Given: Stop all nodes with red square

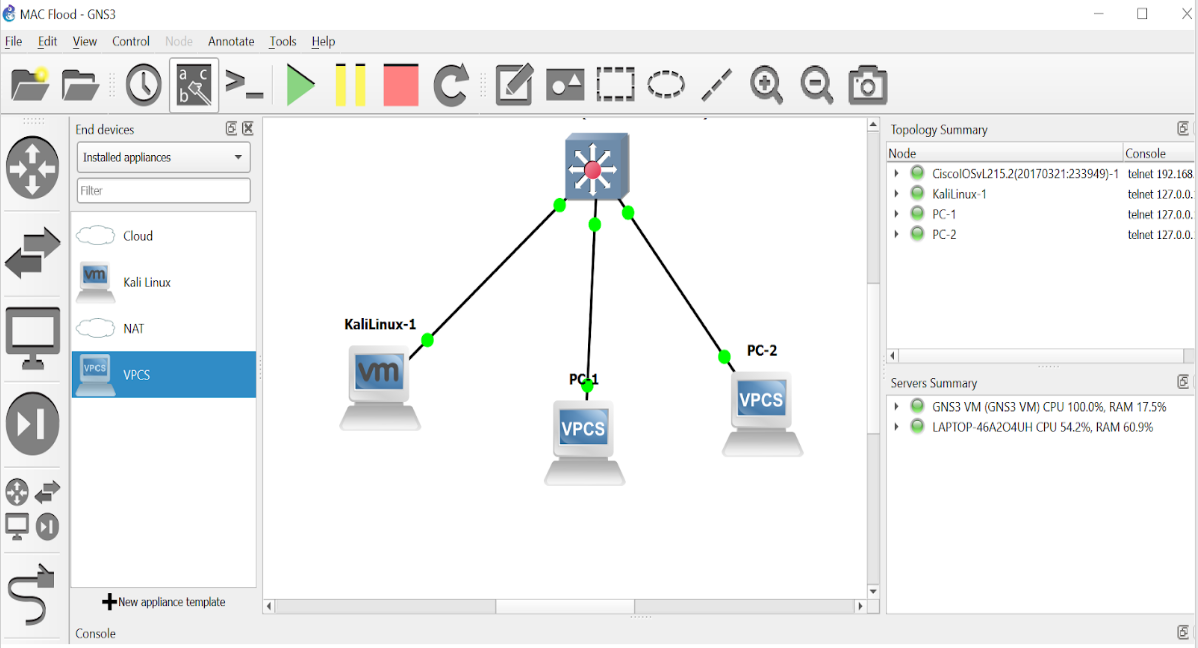Looking at the screenshot, I should 401,85.
